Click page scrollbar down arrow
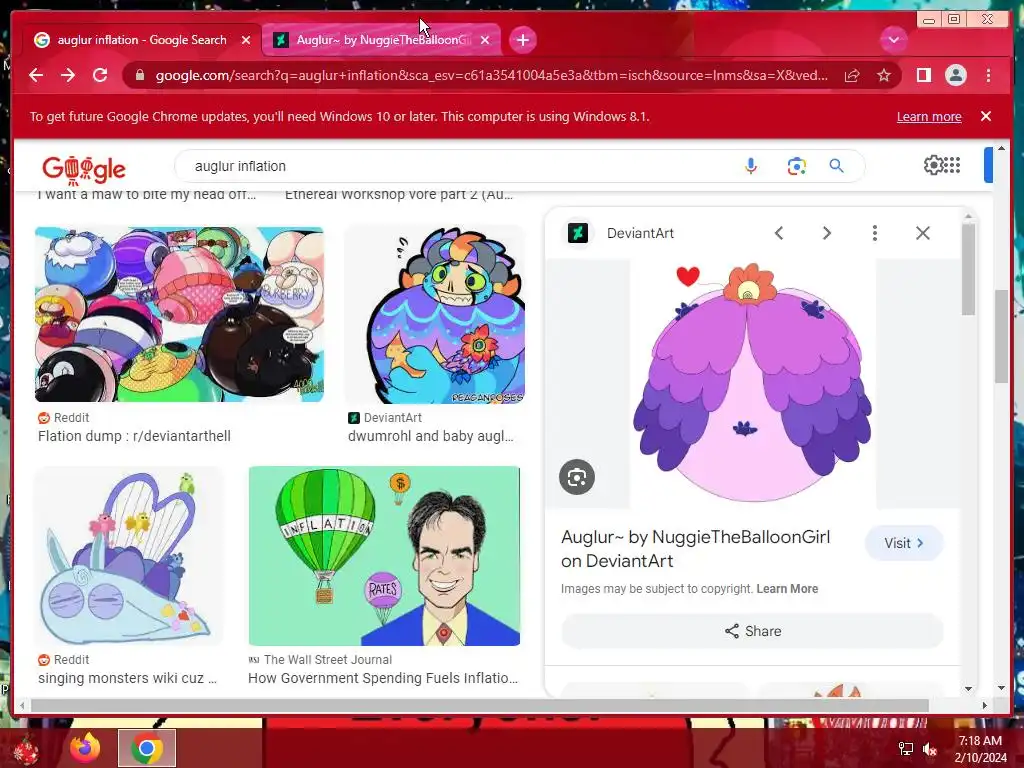 coord(1001,688)
